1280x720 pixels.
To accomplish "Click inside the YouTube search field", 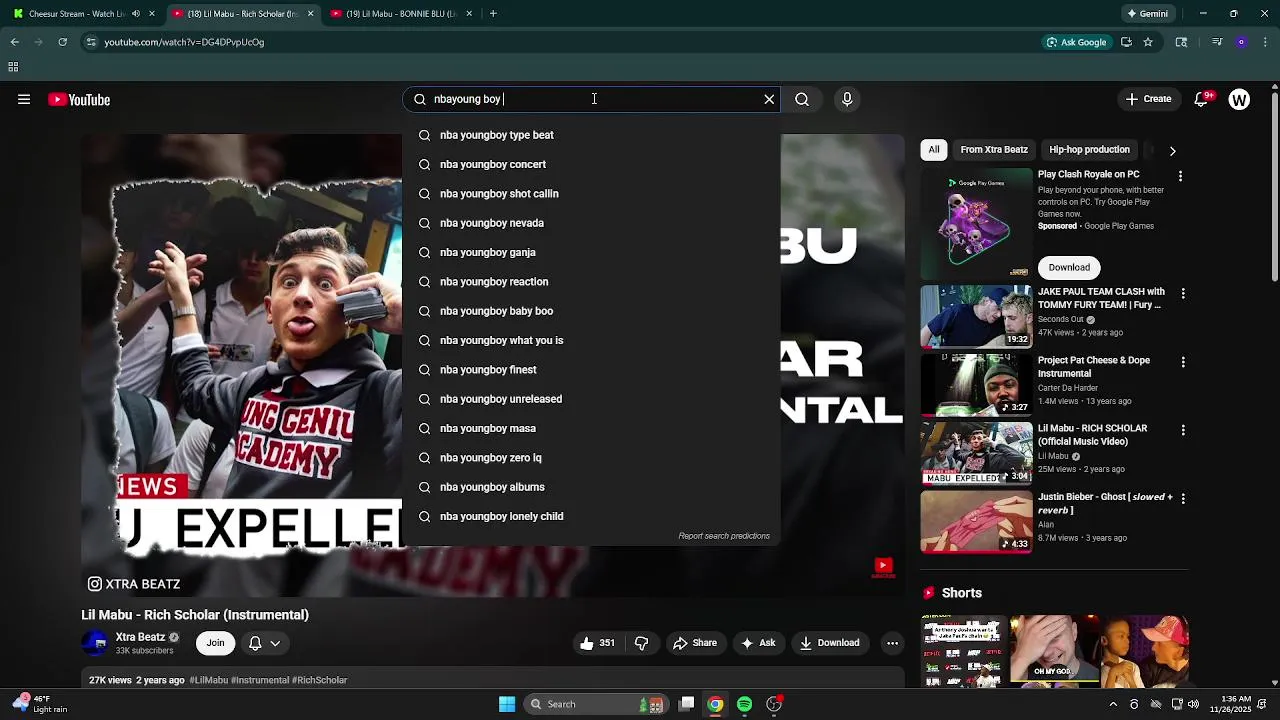I will pyautogui.click(x=593, y=99).
